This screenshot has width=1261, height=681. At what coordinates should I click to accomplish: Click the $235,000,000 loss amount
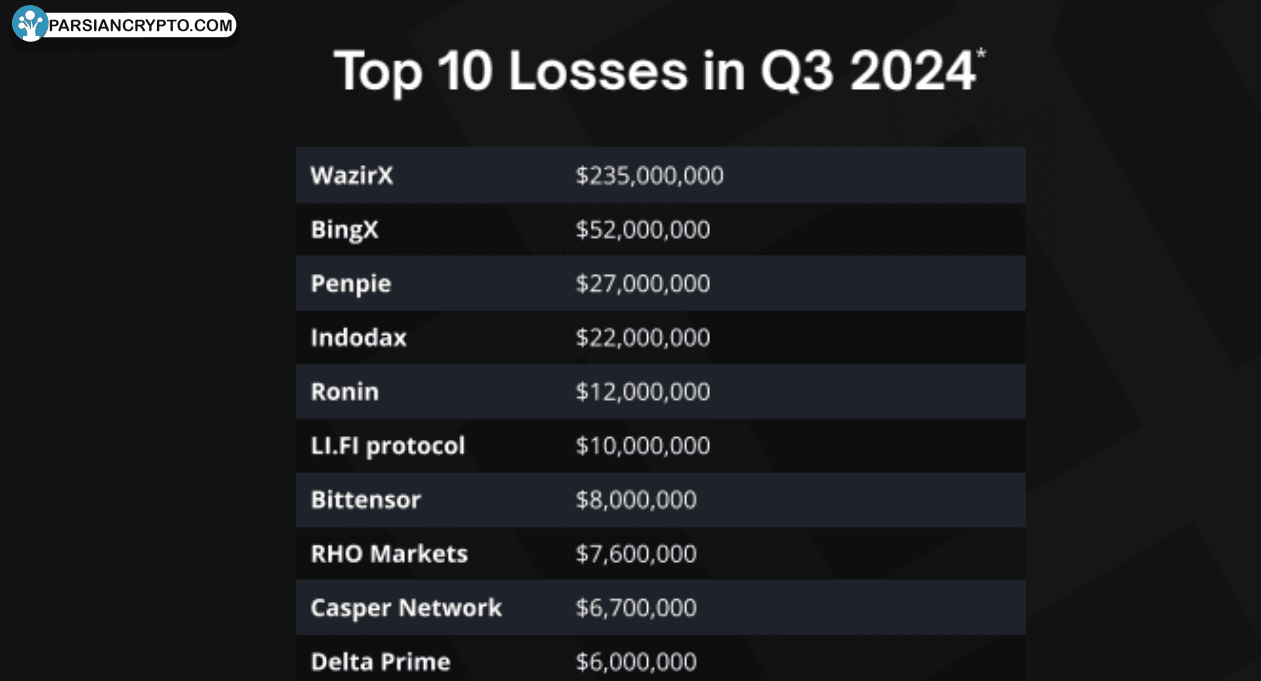[x=649, y=176]
